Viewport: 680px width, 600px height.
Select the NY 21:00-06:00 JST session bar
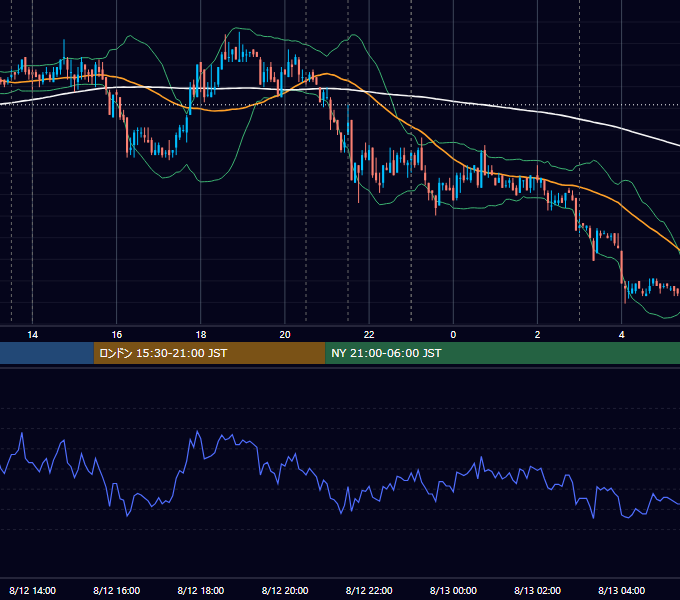point(503,353)
